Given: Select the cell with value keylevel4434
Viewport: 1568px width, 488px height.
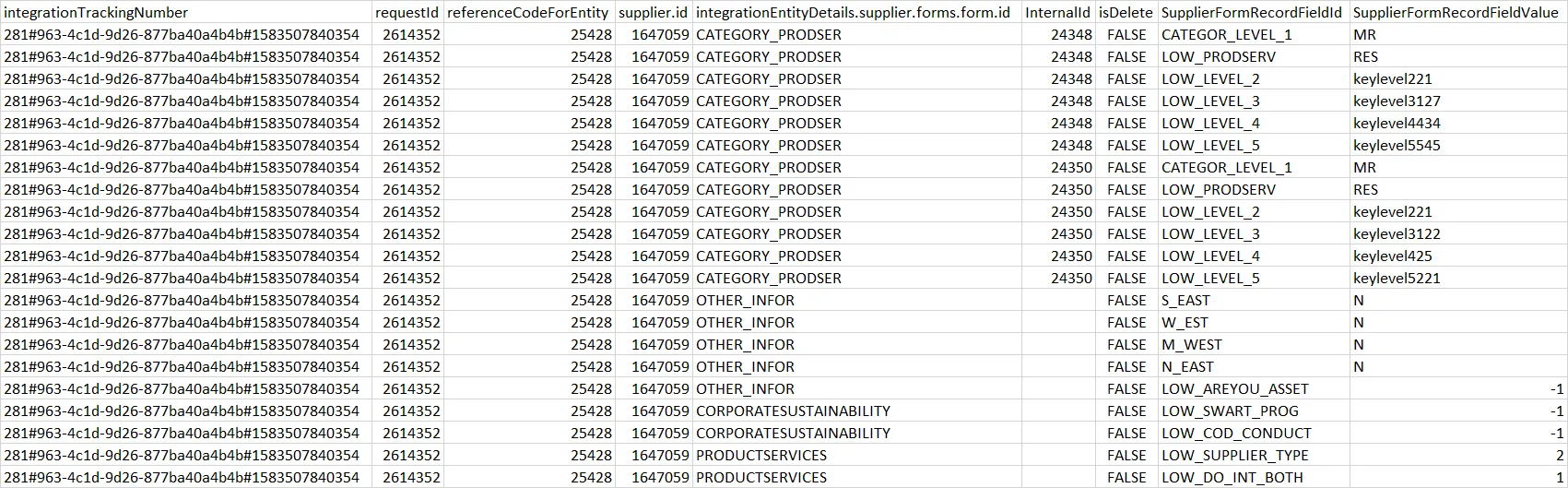Looking at the screenshot, I should 1397,124.
